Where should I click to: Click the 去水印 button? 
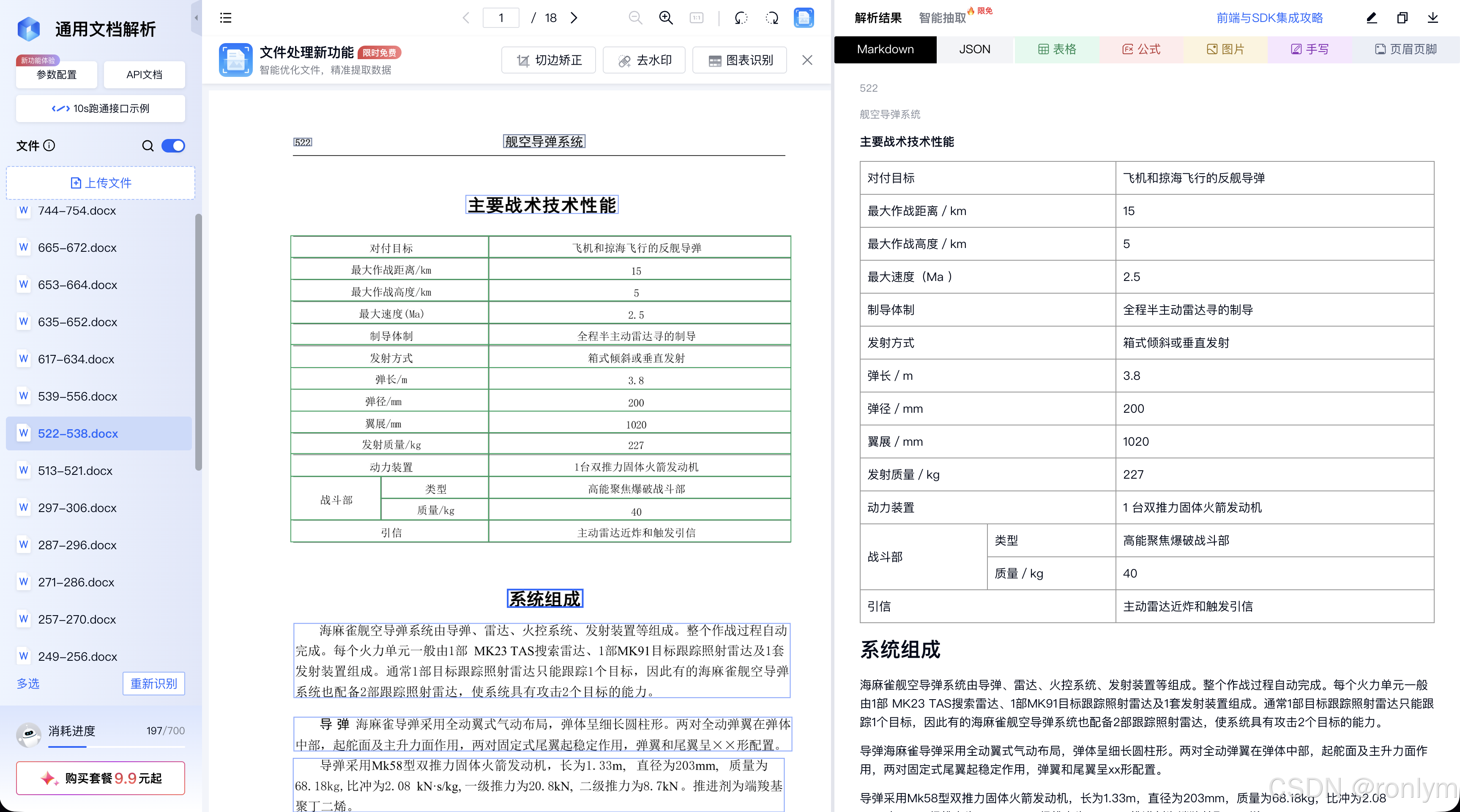click(644, 60)
